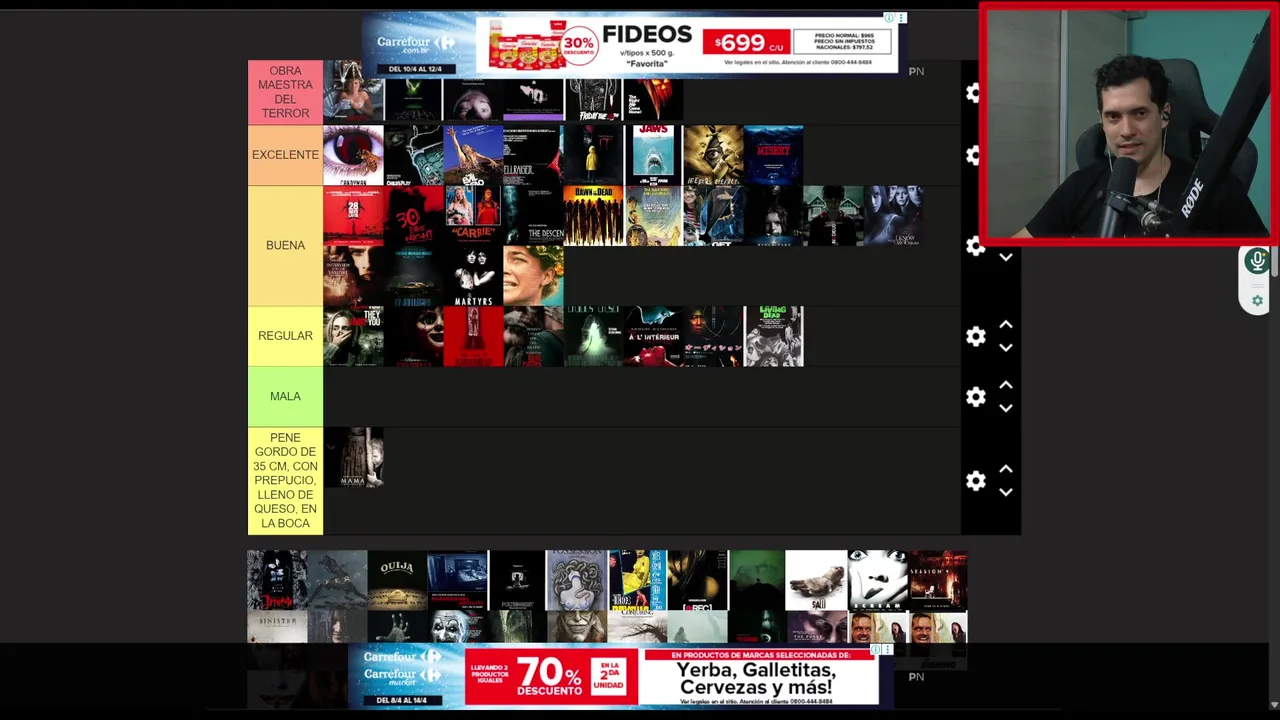This screenshot has height=720, width=1280.
Task: Select The Descent poster
Action: [x=533, y=216]
